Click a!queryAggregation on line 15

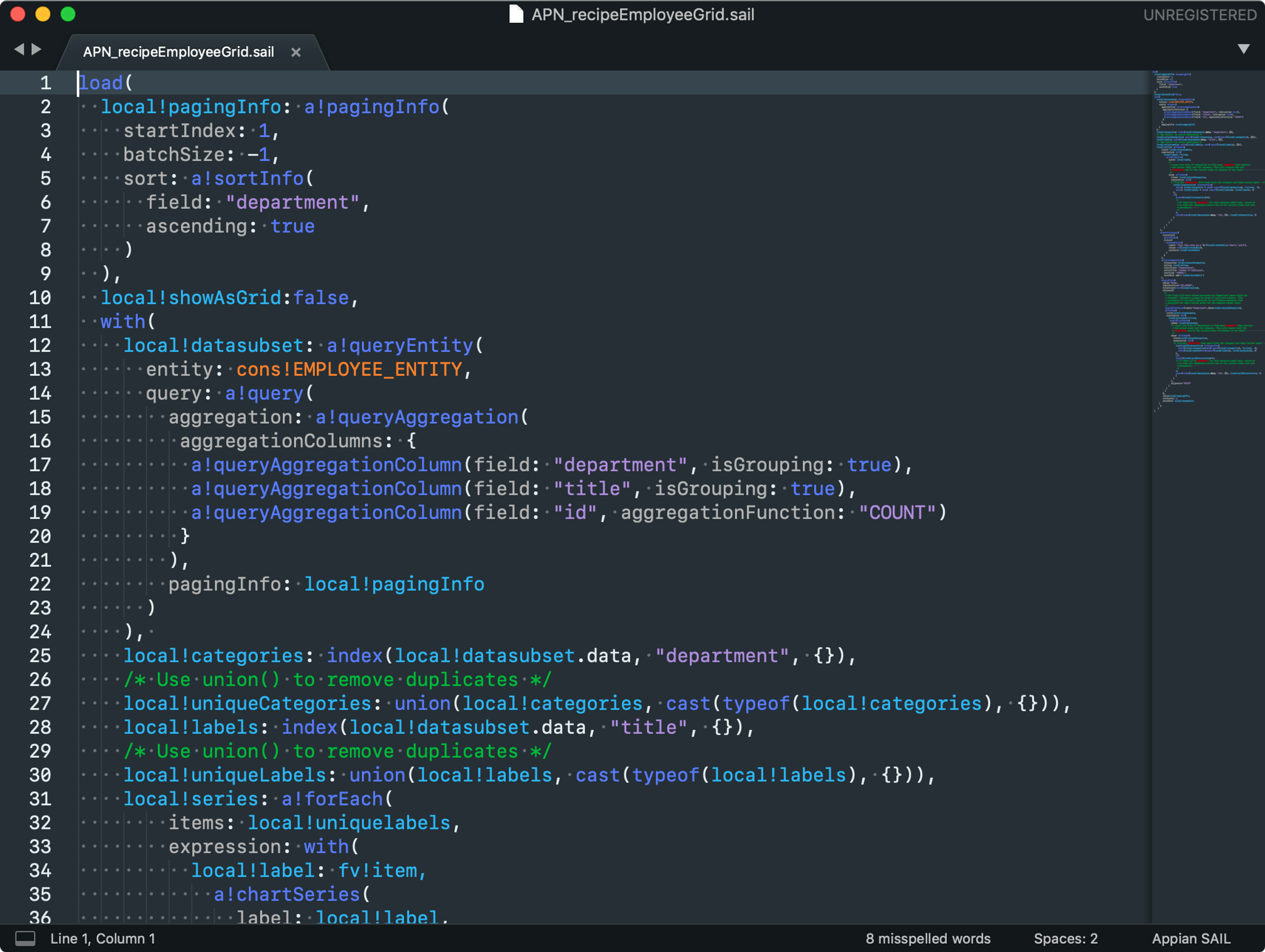click(417, 417)
